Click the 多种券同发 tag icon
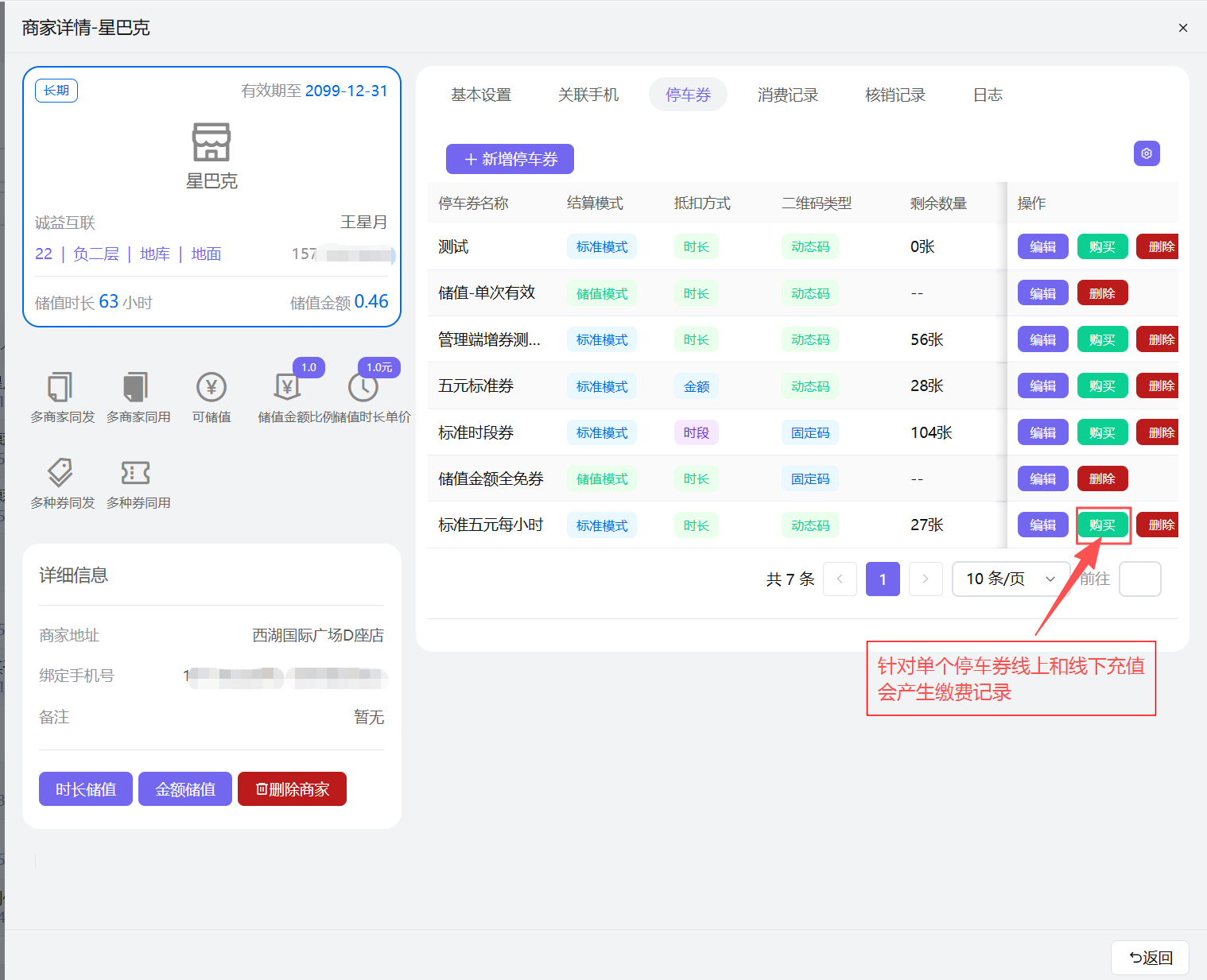Viewport: 1207px width, 980px height. 60,473
